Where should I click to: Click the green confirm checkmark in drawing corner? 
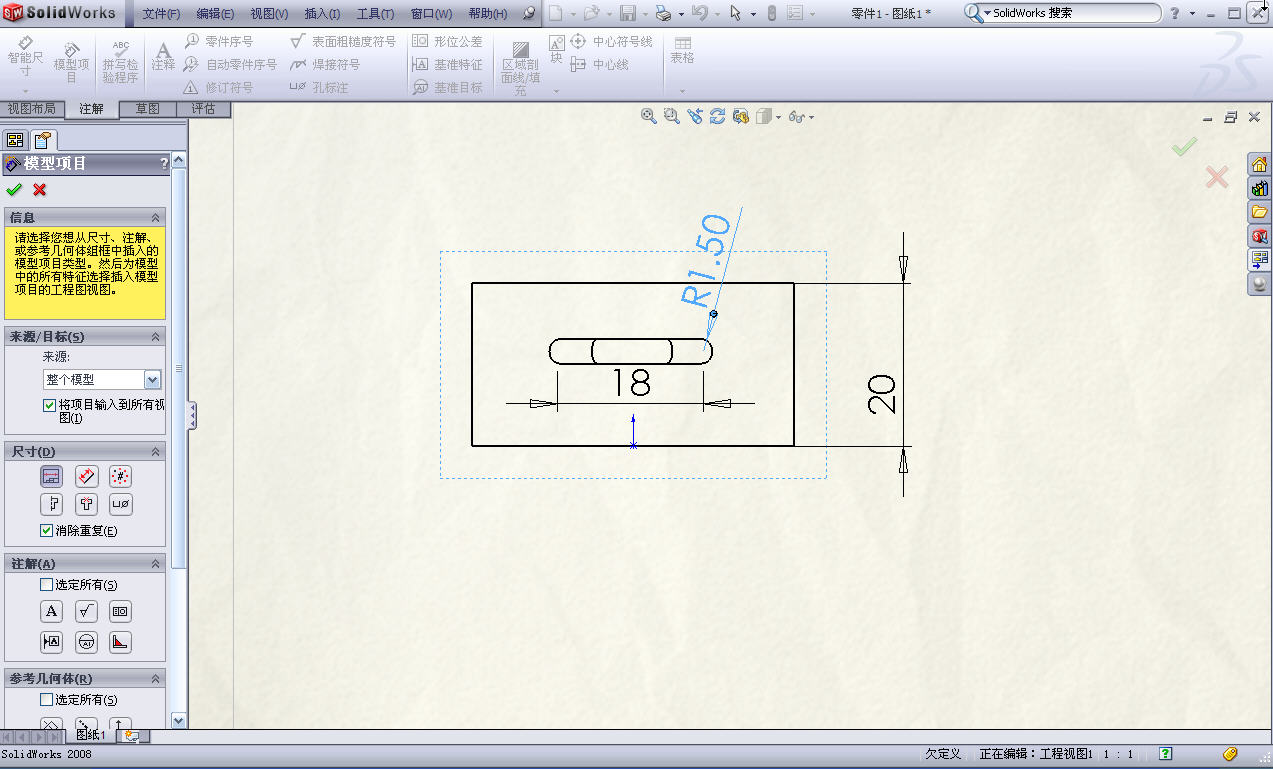coord(1184,147)
